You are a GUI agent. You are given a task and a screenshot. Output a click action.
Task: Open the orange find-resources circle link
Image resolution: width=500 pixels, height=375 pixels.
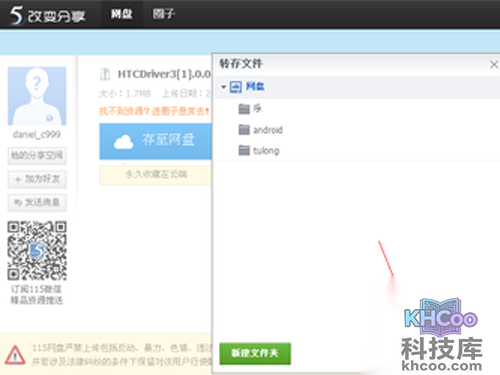154,111
